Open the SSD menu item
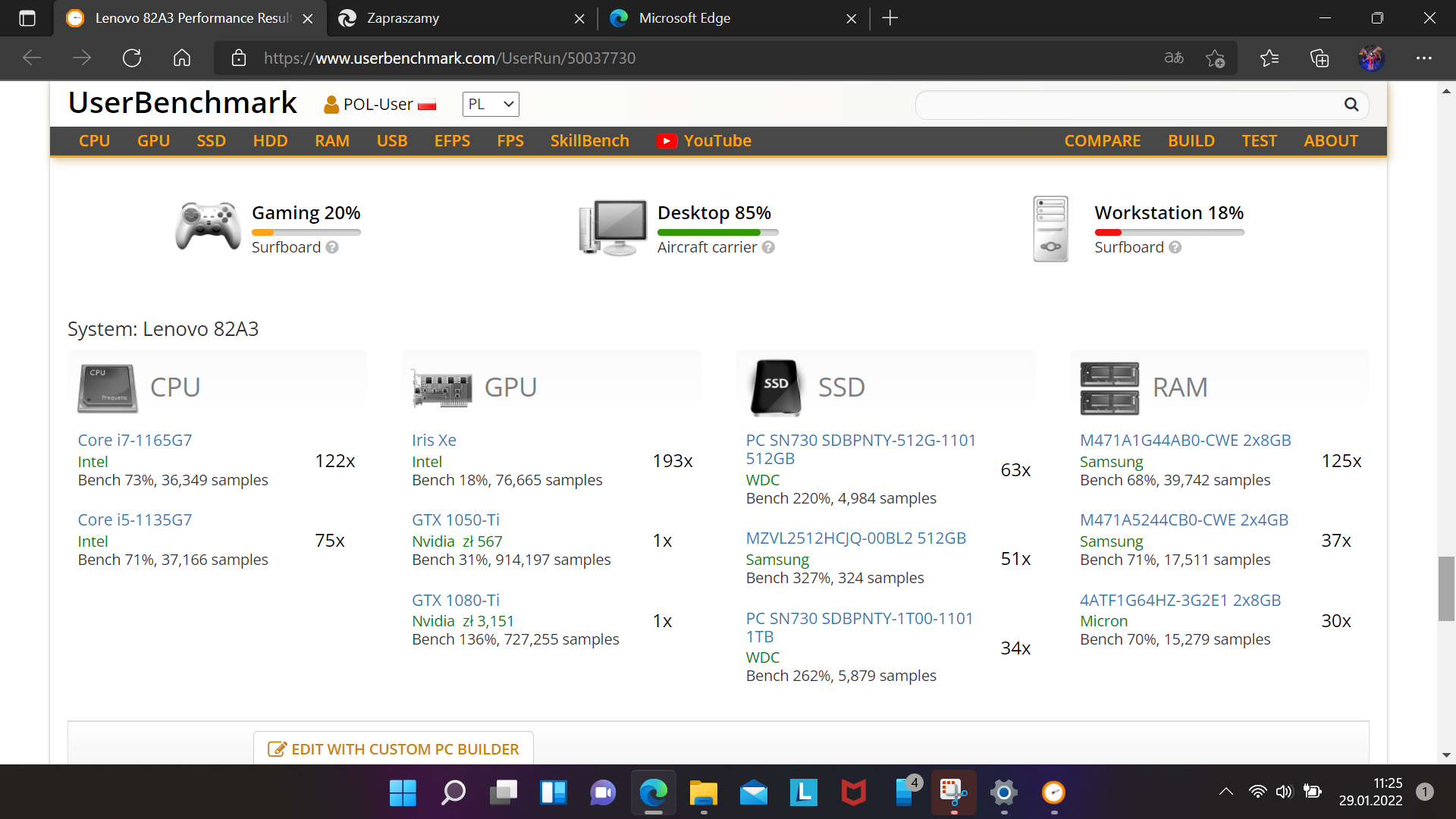This screenshot has height=819, width=1456. (x=212, y=141)
